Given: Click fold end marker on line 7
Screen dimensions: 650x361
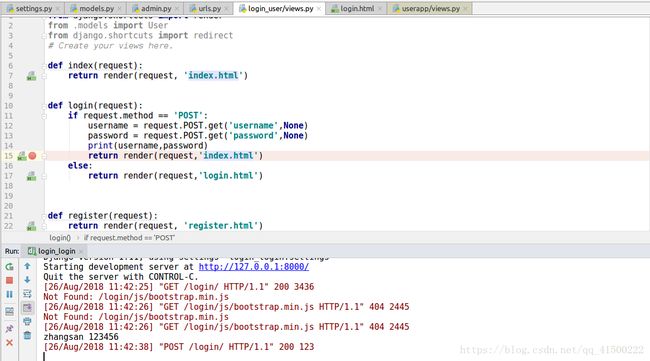Looking at the screenshot, I should (44, 76).
